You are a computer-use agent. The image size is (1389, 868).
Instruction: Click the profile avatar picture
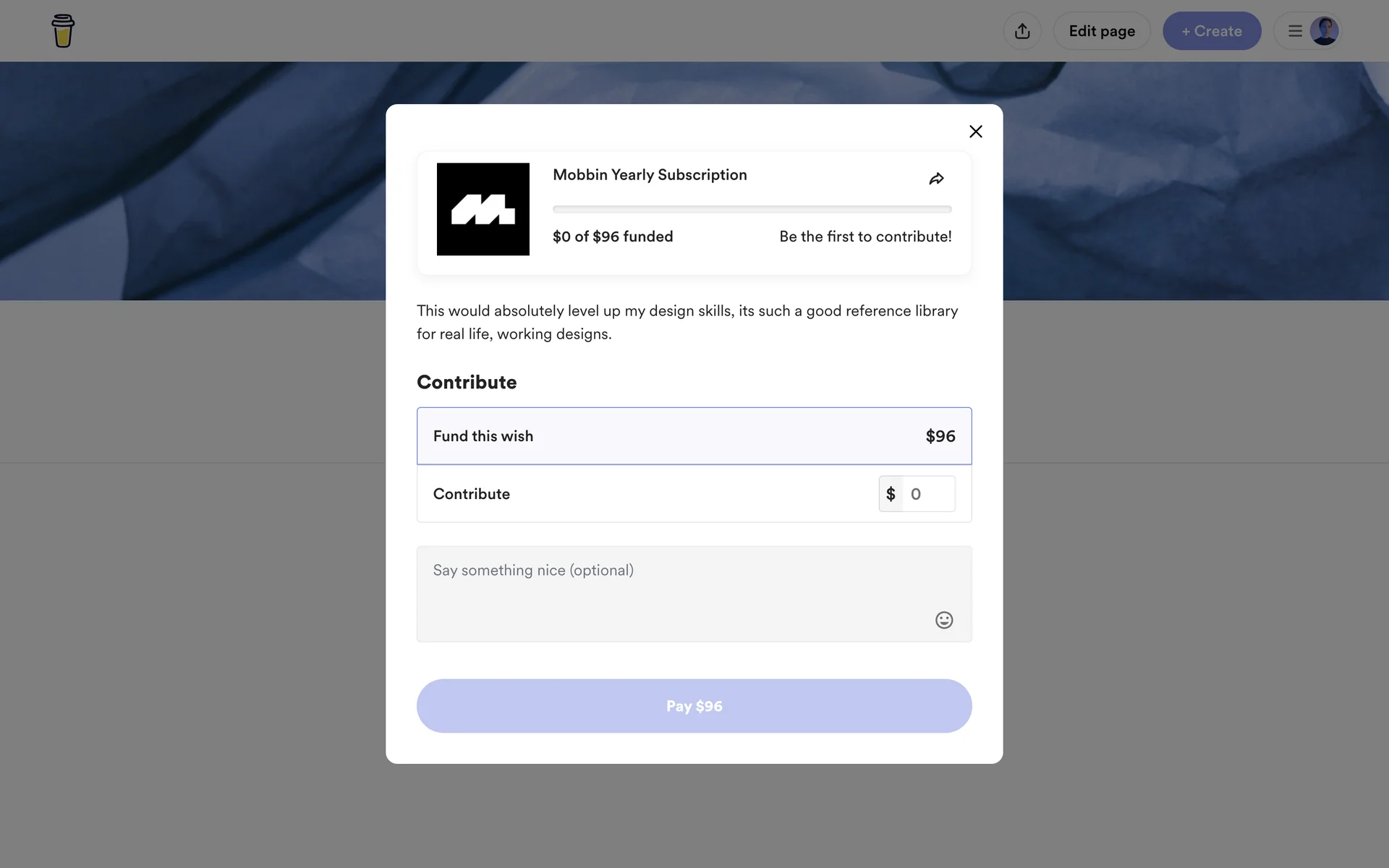click(1324, 31)
